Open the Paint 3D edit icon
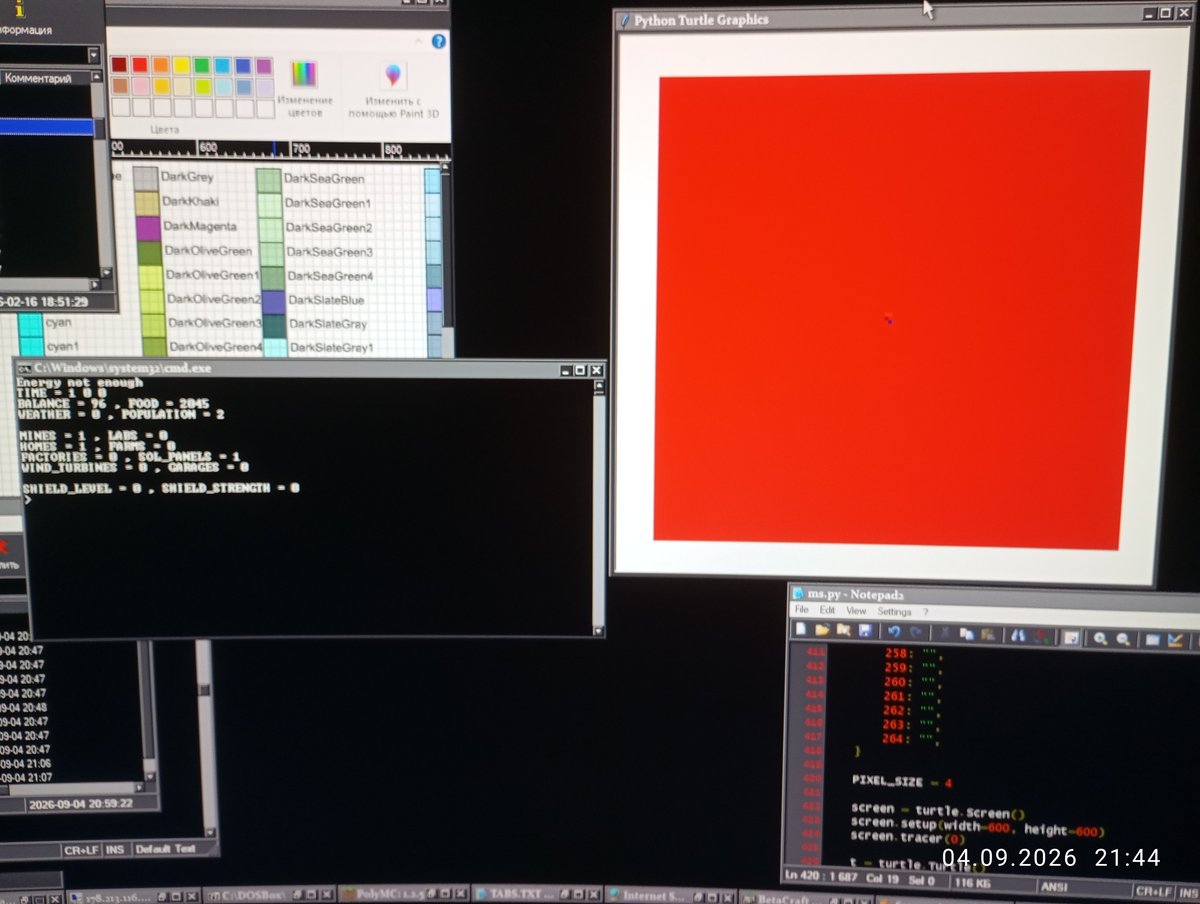The image size is (1200, 904). pyautogui.click(x=393, y=76)
